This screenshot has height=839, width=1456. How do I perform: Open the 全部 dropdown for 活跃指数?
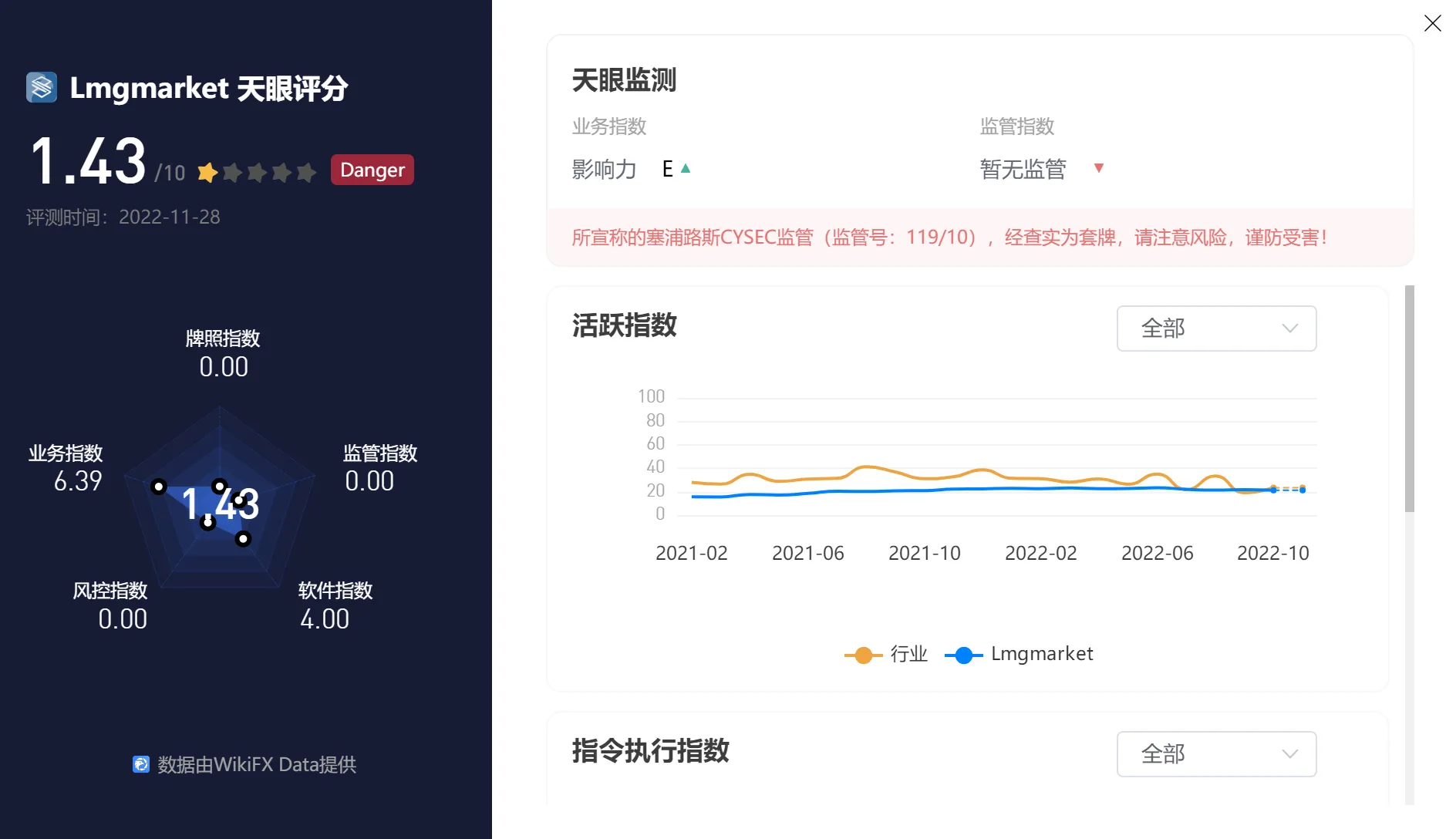point(1216,329)
